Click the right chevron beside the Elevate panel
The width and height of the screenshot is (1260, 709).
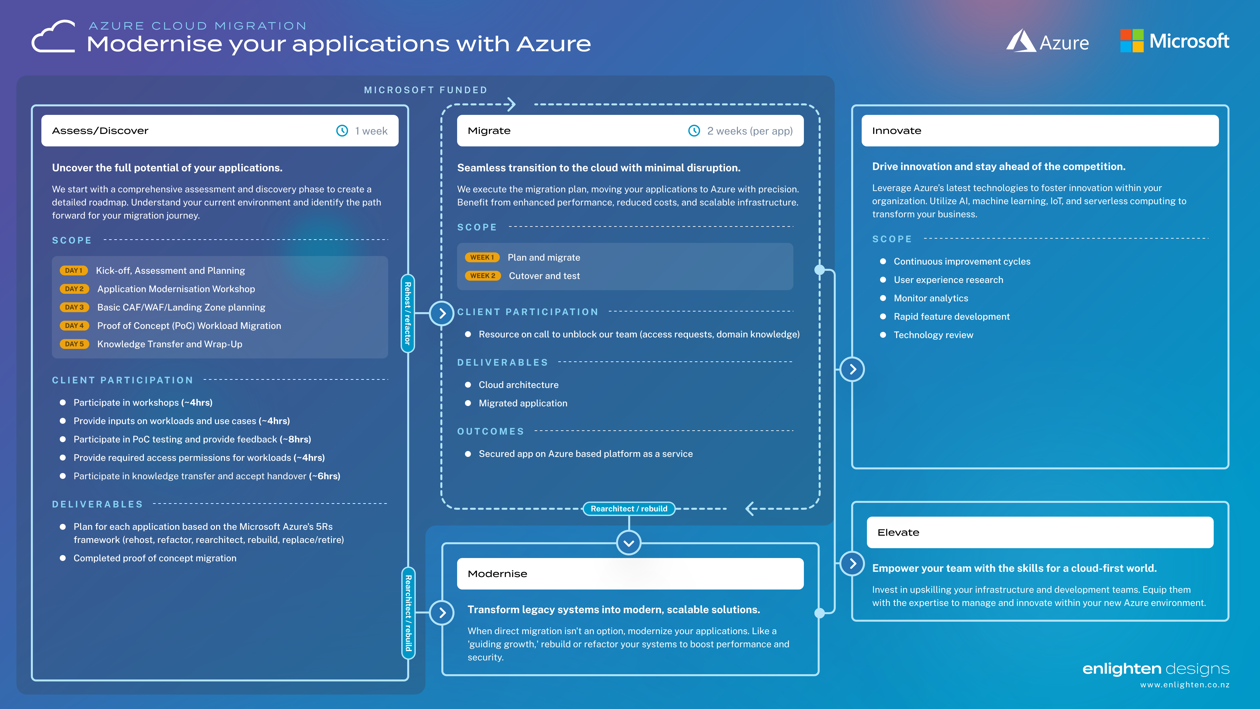click(x=852, y=564)
